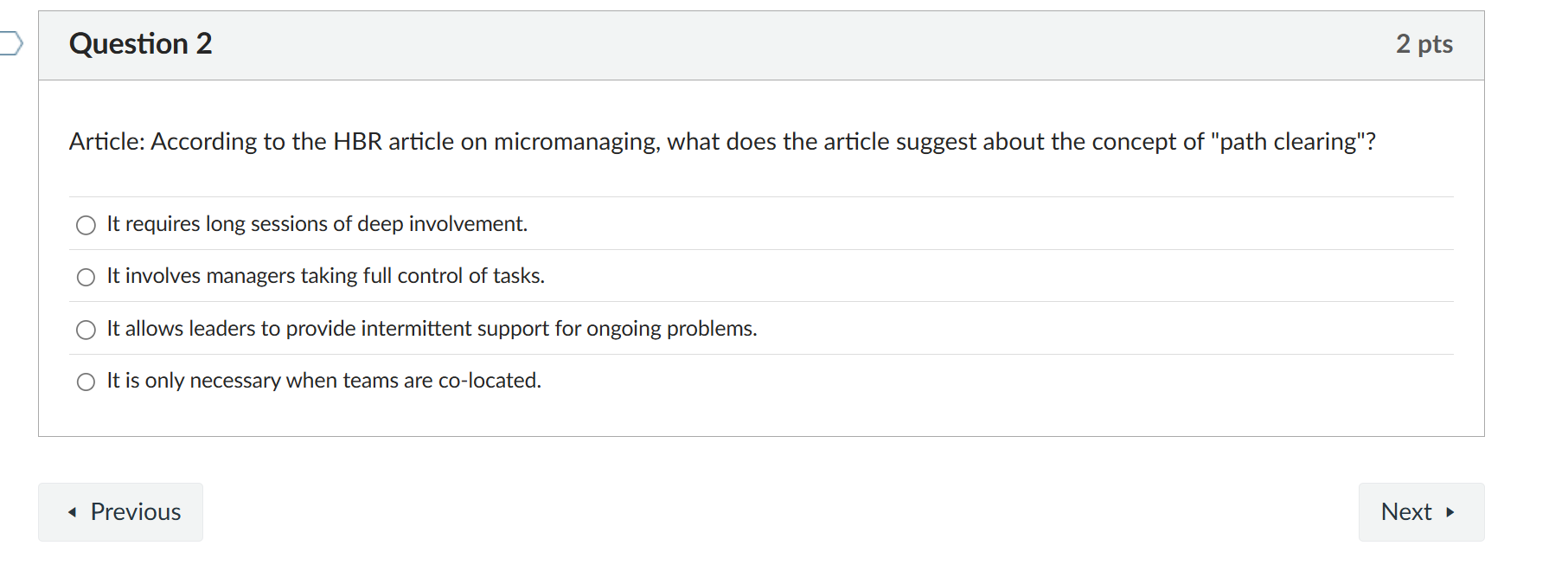The height and width of the screenshot is (584, 1568).
Task: Click the radio circle next to last answer
Action: (x=86, y=382)
